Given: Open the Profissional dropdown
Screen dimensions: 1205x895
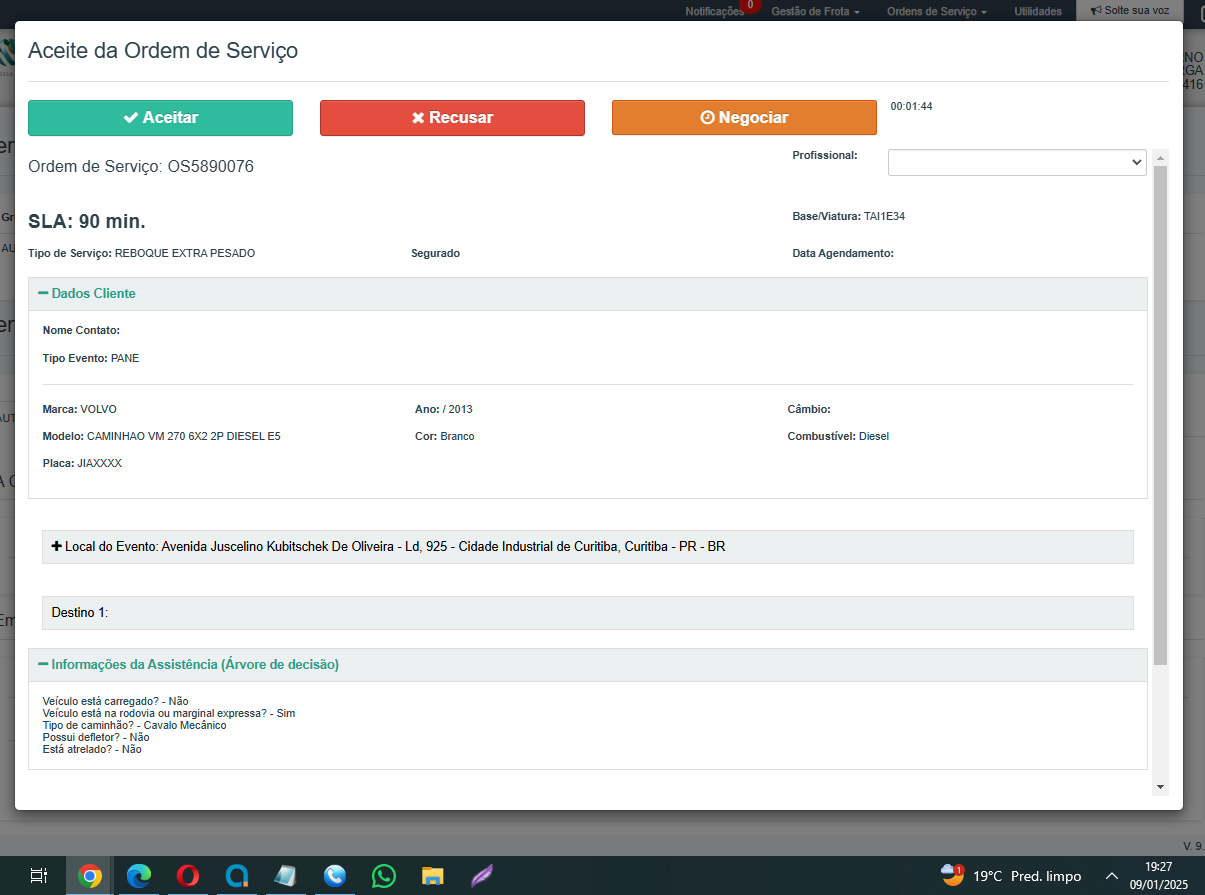Looking at the screenshot, I should coord(1016,162).
